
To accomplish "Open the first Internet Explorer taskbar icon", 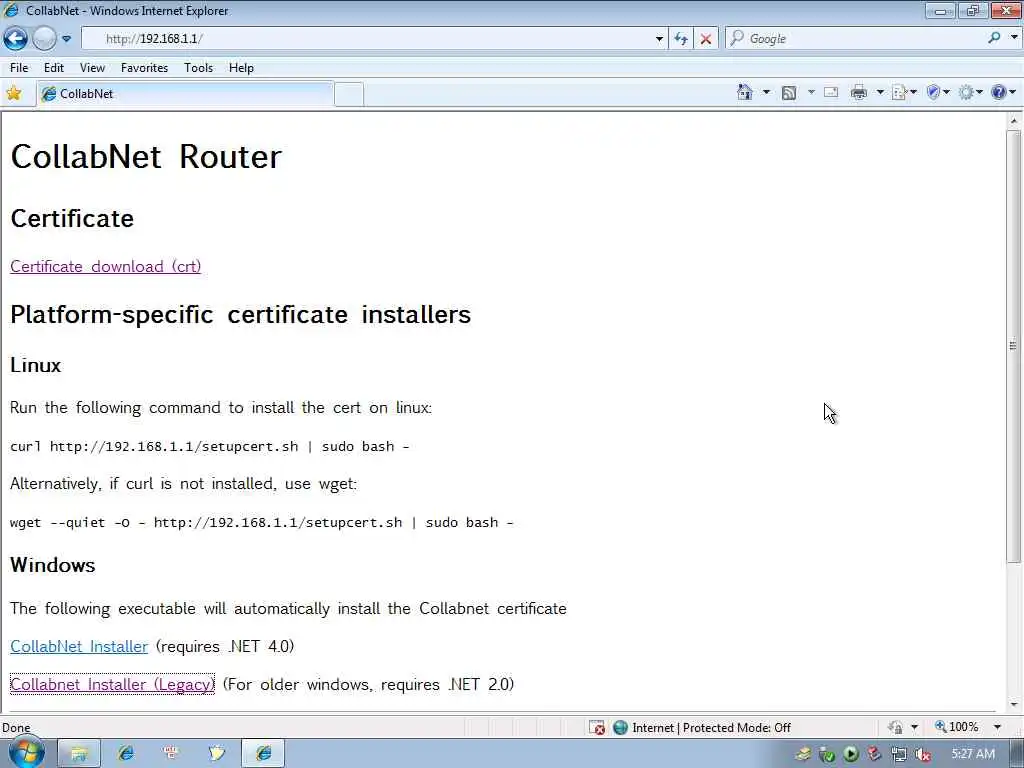I will 125,754.
